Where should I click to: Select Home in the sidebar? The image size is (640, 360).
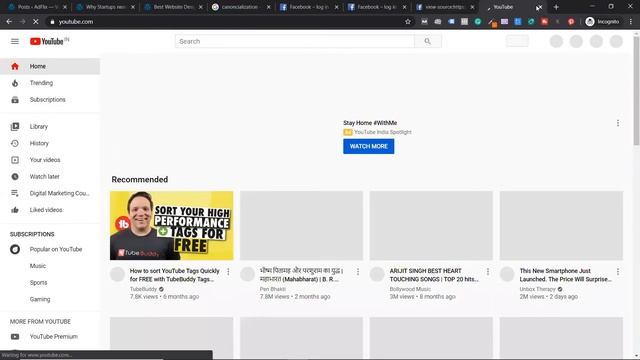[x=50, y=66]
